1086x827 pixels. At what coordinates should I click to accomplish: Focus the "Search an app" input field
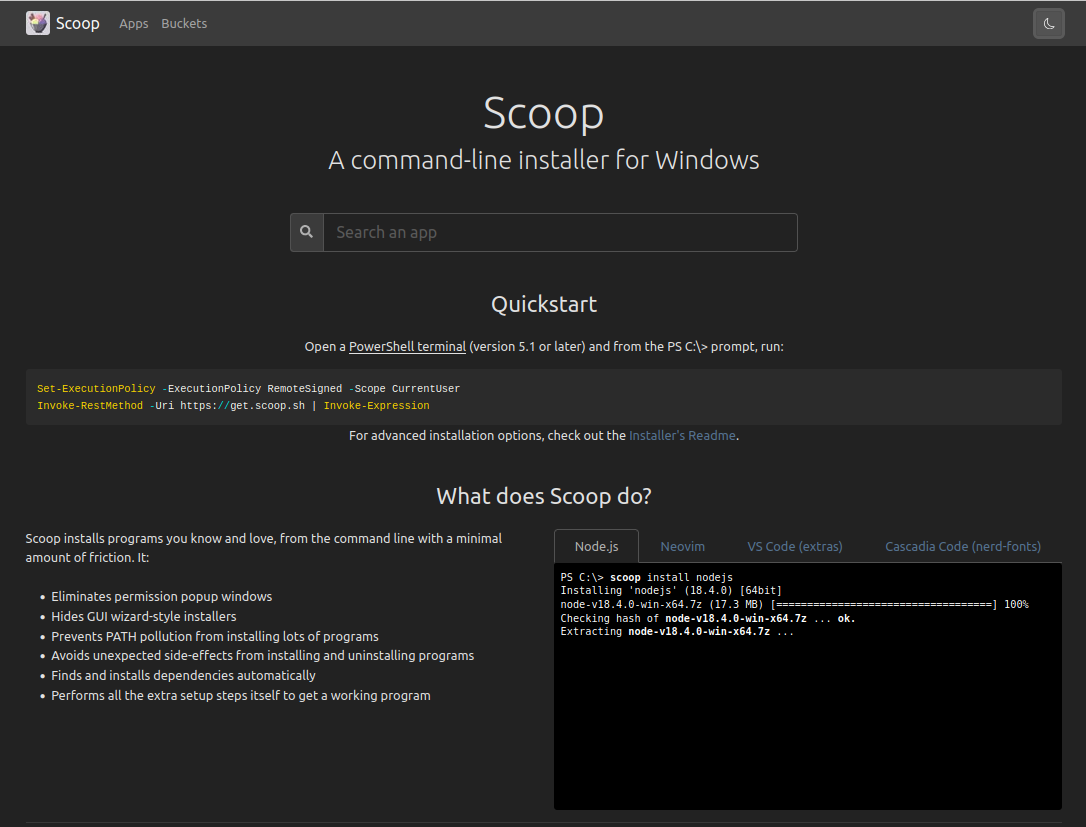(x=560, y=232)
